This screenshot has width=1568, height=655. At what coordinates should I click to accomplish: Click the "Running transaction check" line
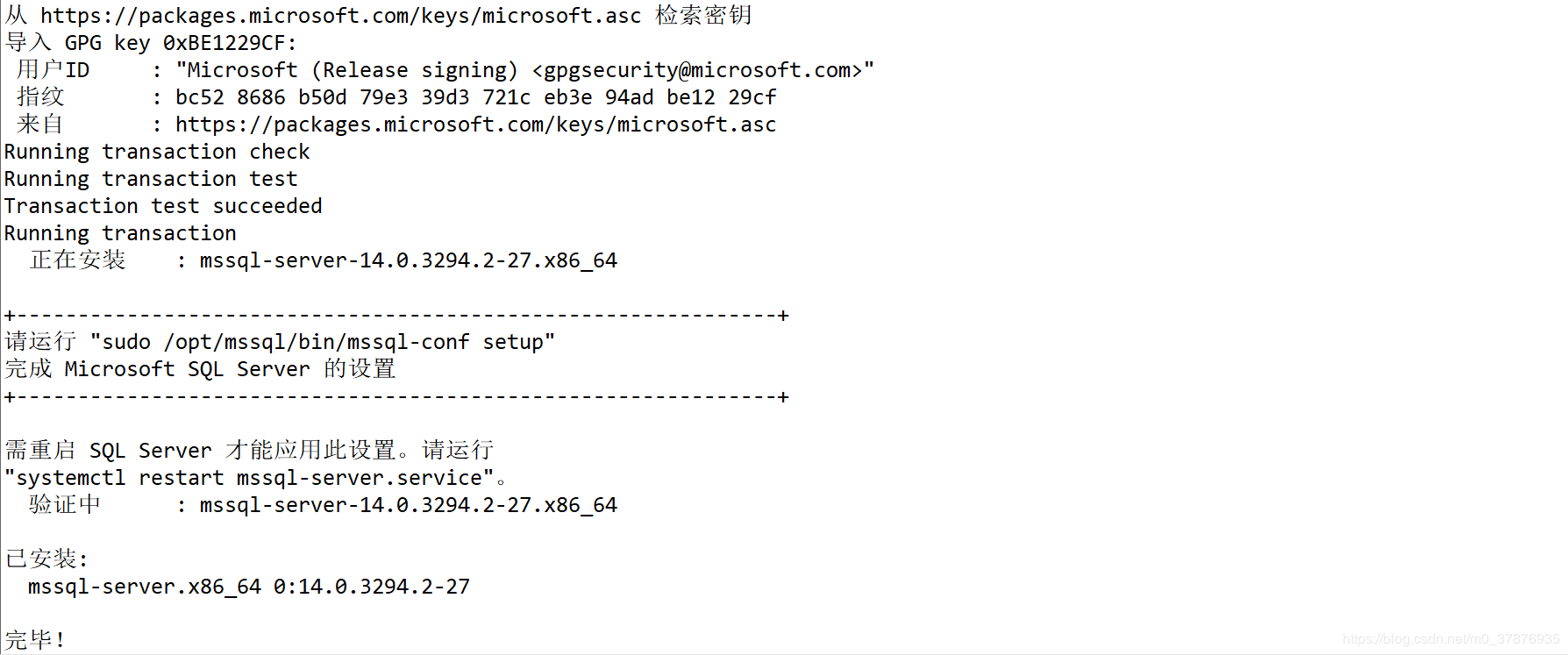157,152
